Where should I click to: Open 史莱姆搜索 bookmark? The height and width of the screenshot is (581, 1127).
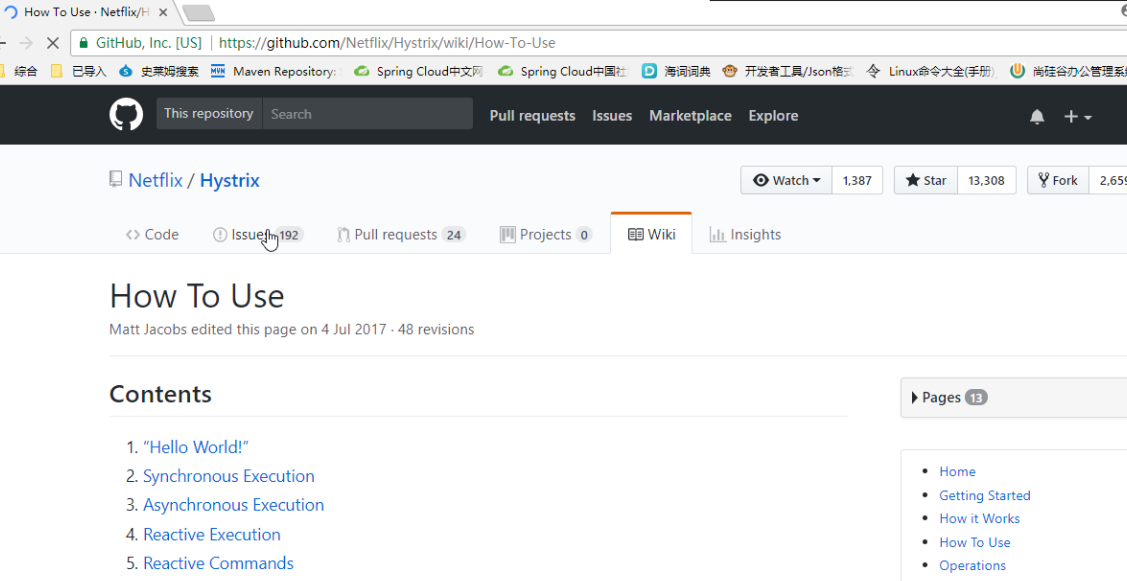(159, 71)
